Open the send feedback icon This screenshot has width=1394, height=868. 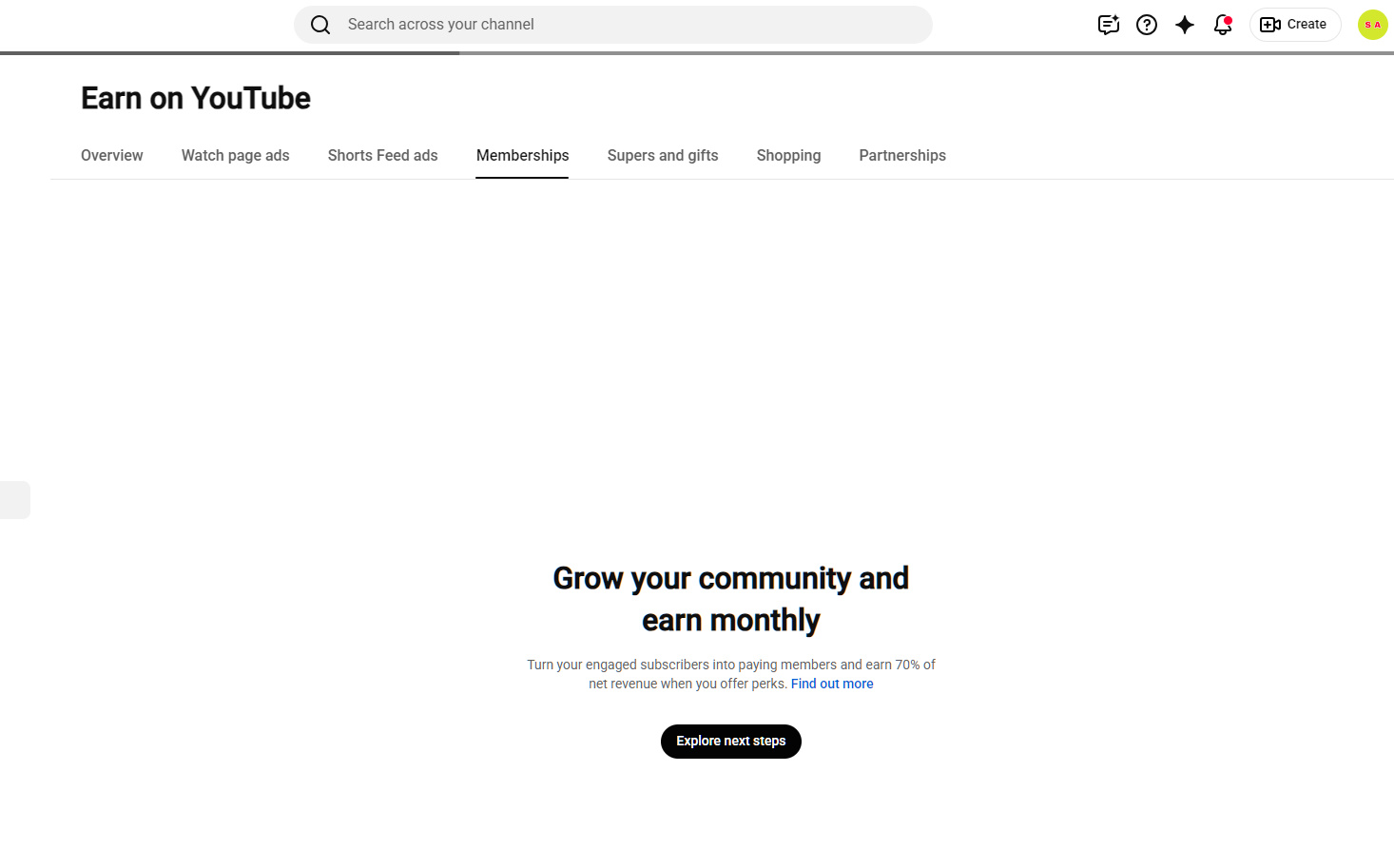coord(1109,25)
